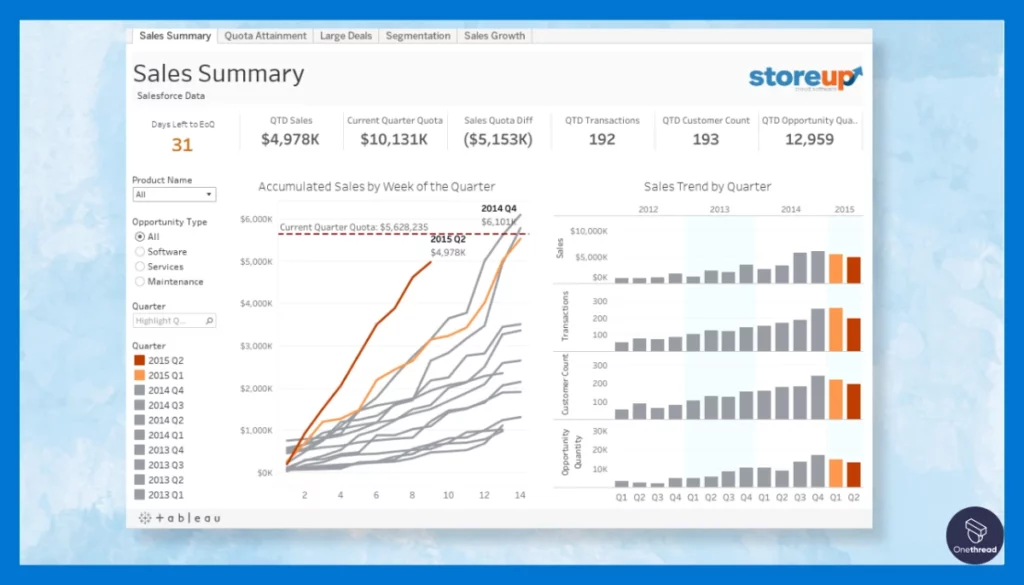The width and height of the screenshot is (1024, 585).
Task: Click the 2014 Q4 legend color swatch
Action: click(x=140, y=390)
